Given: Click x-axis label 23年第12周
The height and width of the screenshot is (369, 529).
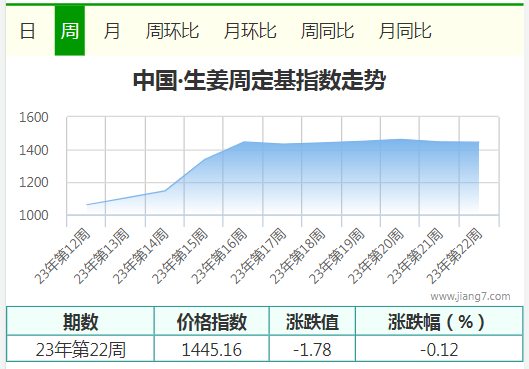Looking at the screenshot, I should click(x=62, y=256).
